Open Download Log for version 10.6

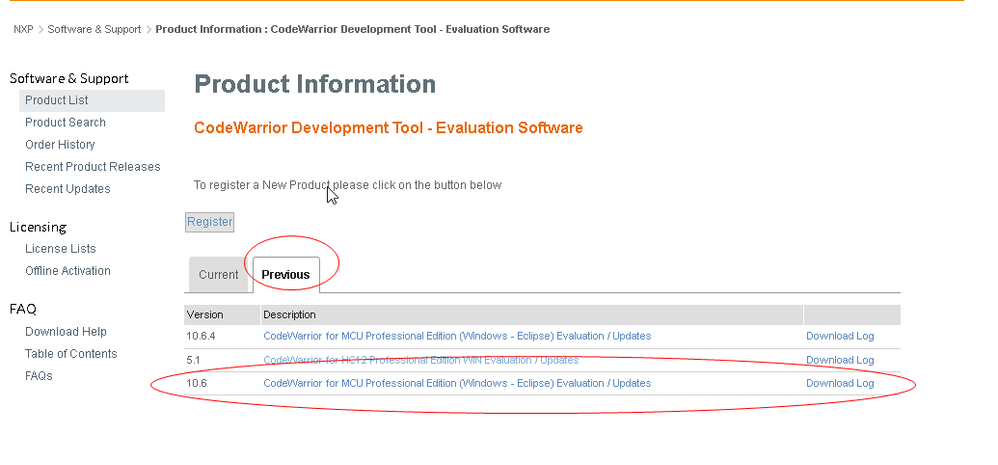(x=840, y=384)
